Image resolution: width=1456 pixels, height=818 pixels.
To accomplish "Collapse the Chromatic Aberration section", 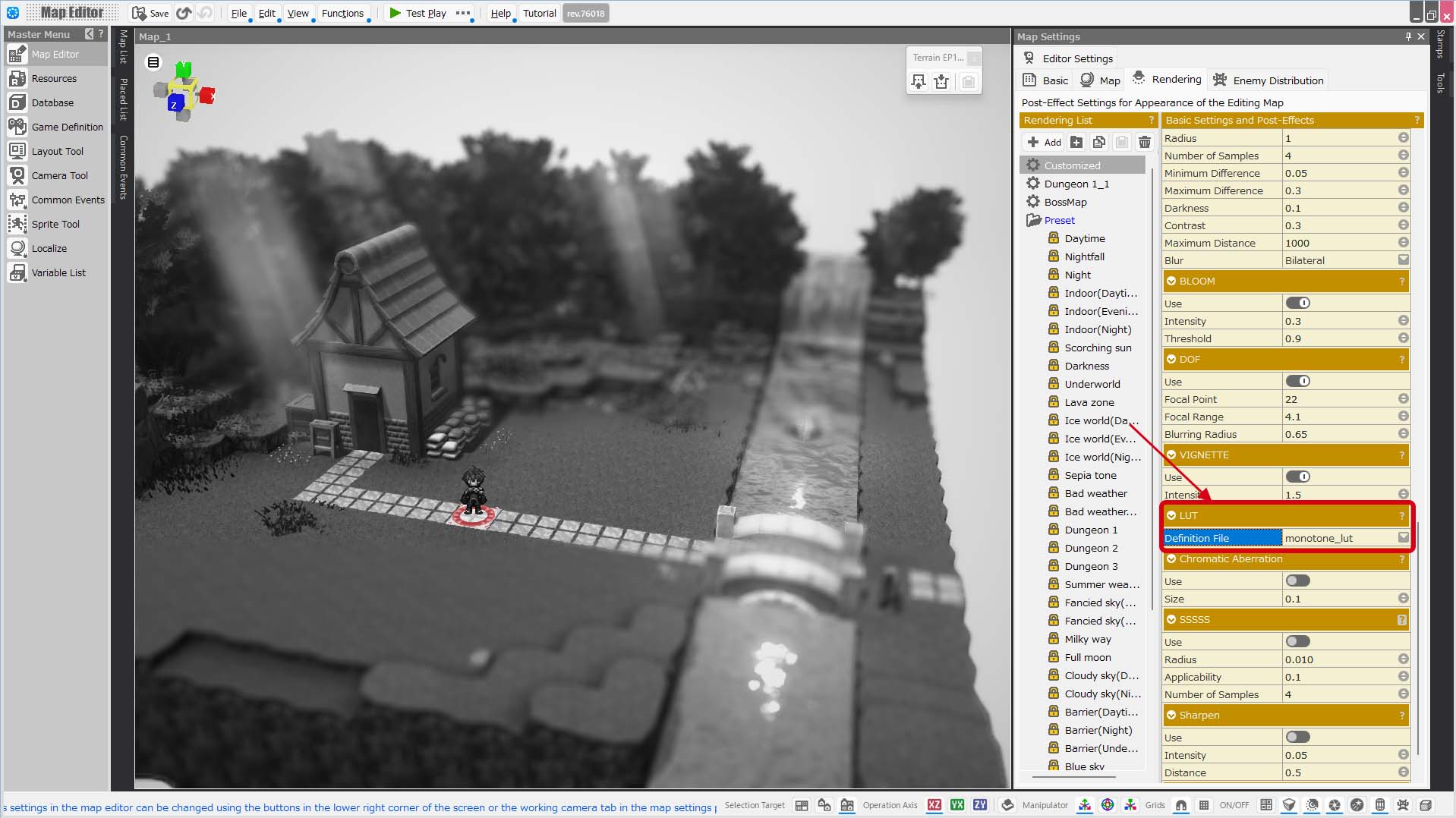I will pos(1171,558).
